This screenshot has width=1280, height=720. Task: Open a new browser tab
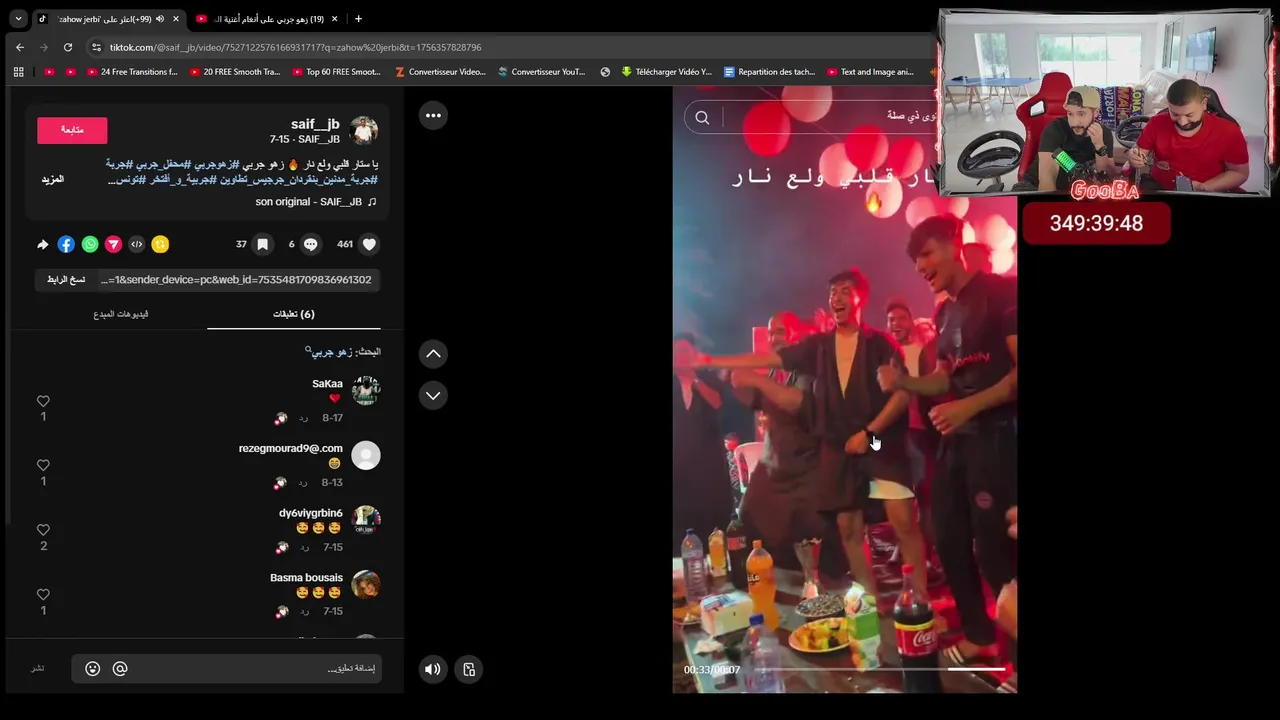[358, 19]
